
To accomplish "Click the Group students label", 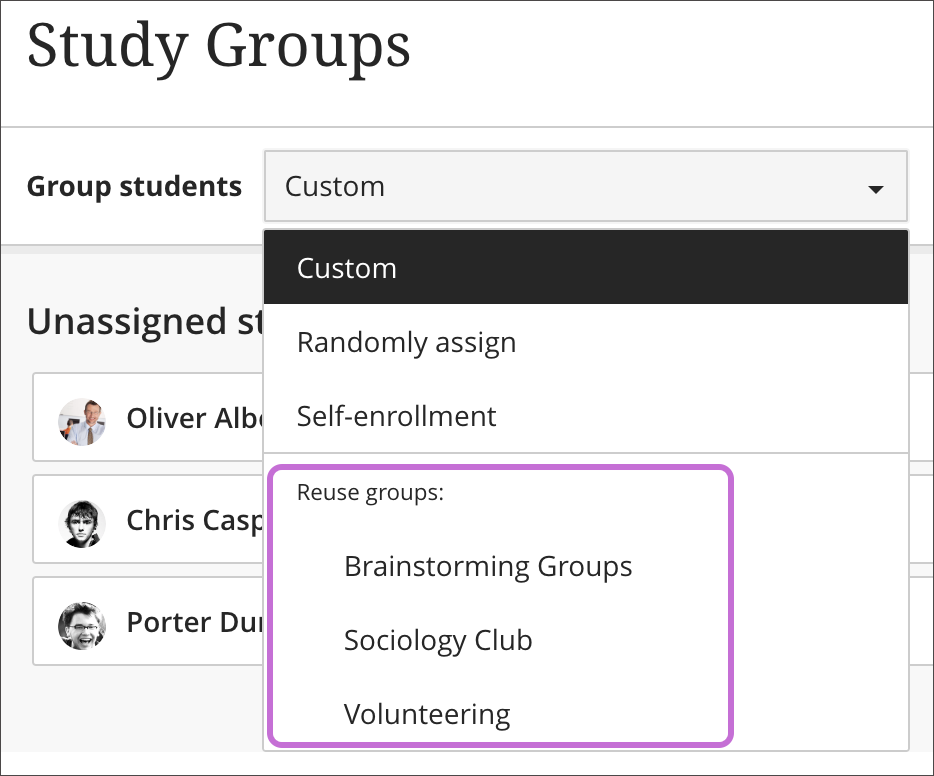I will point(134,186).
